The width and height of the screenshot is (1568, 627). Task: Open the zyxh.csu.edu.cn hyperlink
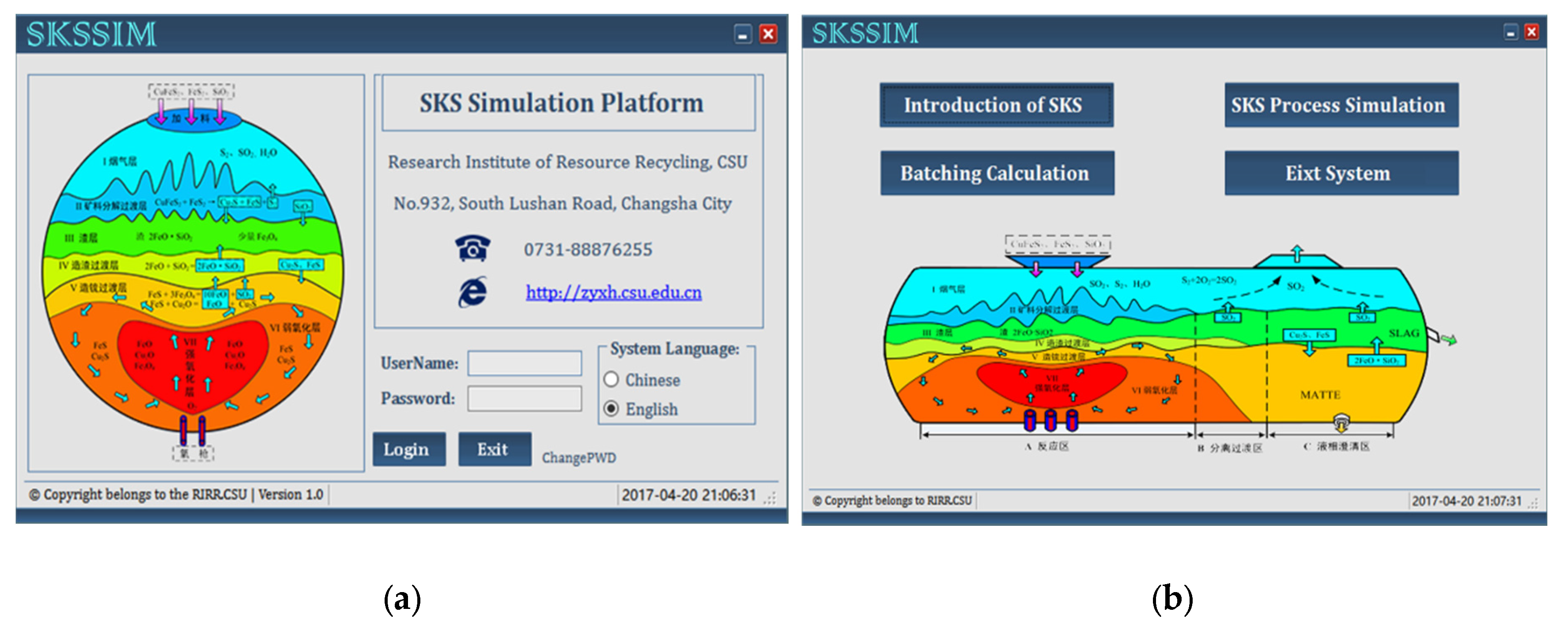pos(613,293)
